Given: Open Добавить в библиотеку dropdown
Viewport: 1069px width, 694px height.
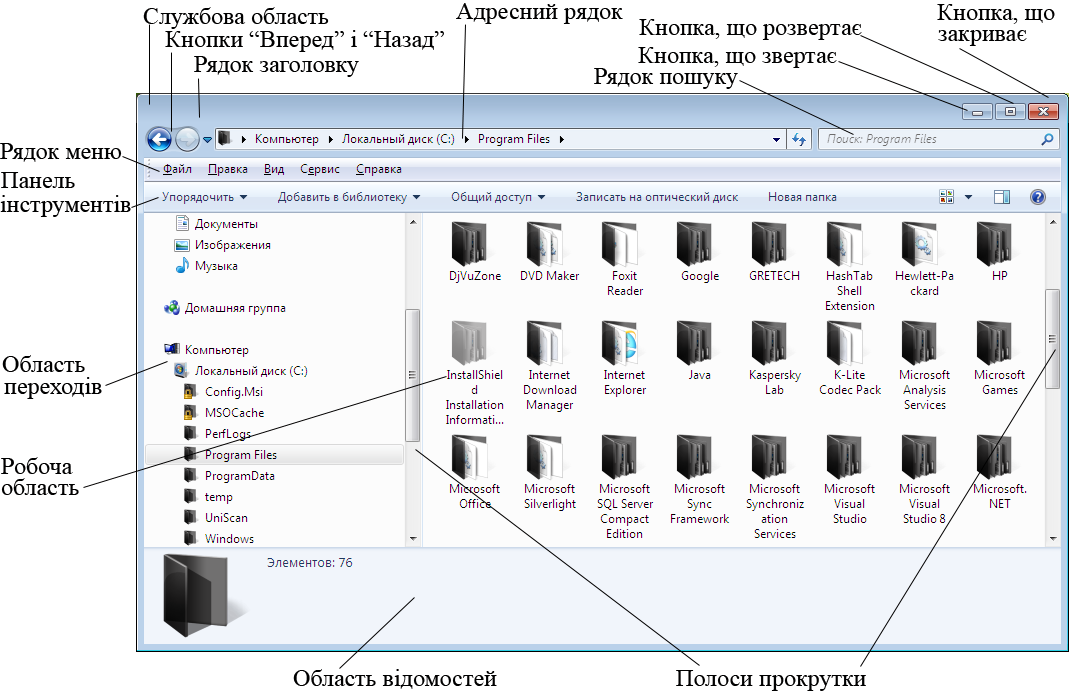Looking at the screenshot, I should 349,197.
